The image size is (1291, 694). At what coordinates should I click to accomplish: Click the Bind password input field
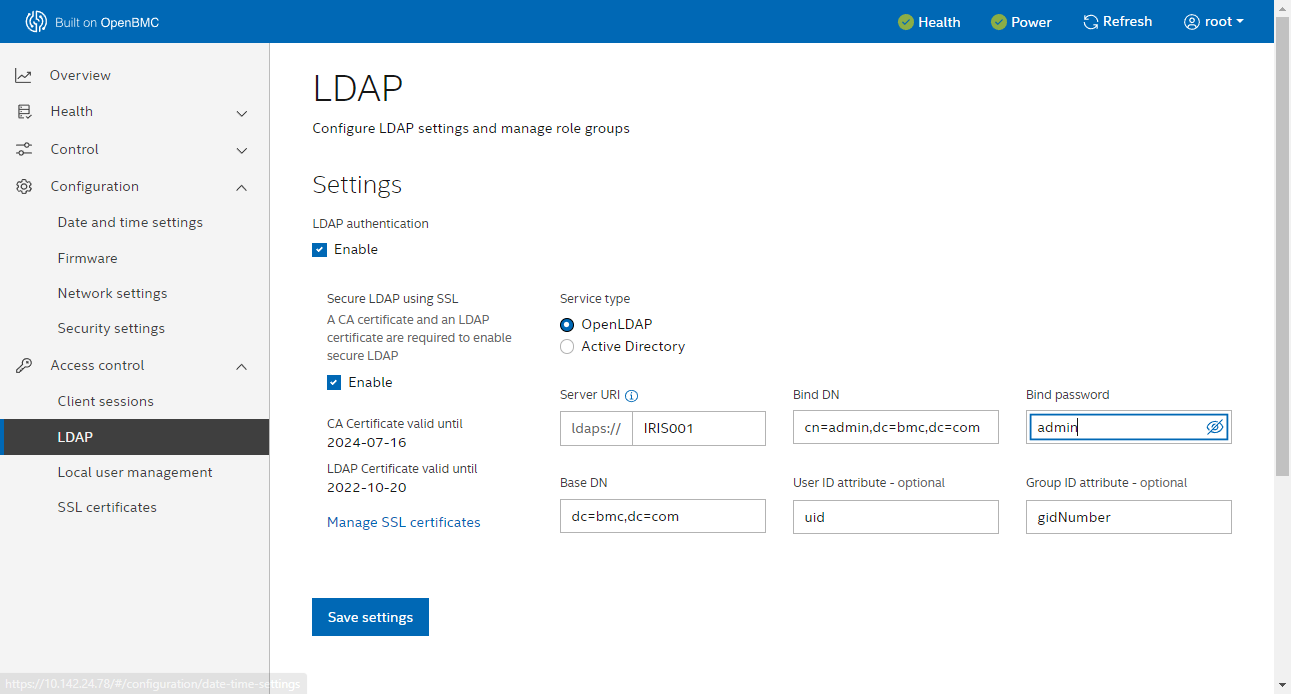(1129, 428)
